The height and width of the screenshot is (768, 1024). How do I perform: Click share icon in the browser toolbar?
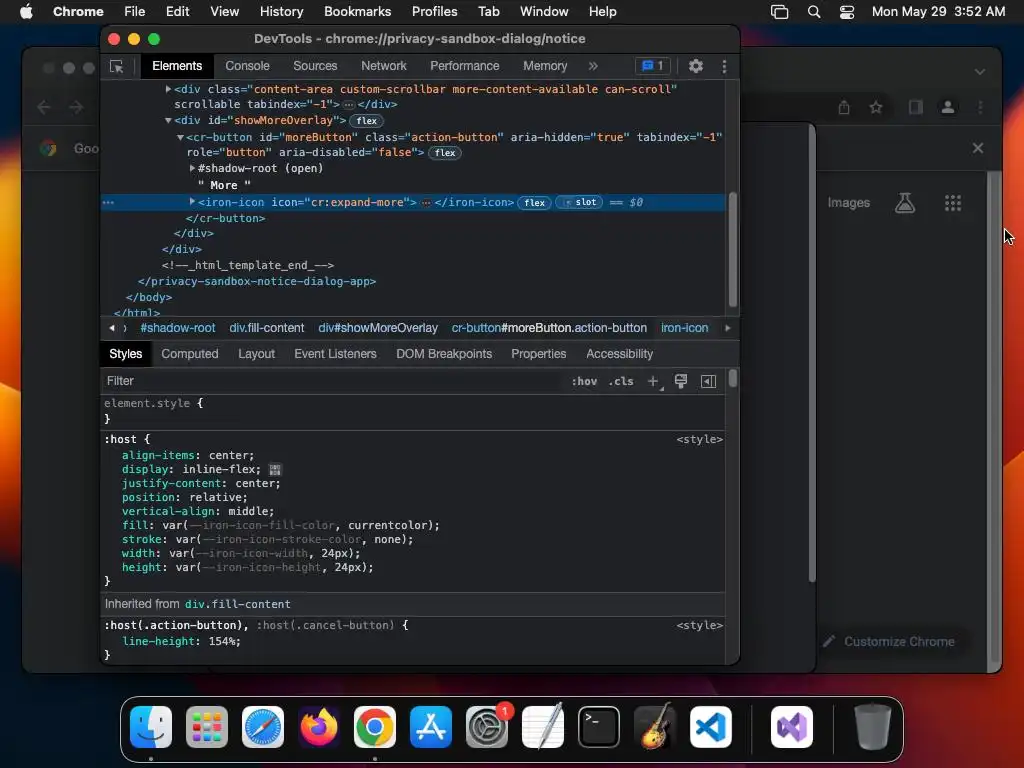pos(844,108)
